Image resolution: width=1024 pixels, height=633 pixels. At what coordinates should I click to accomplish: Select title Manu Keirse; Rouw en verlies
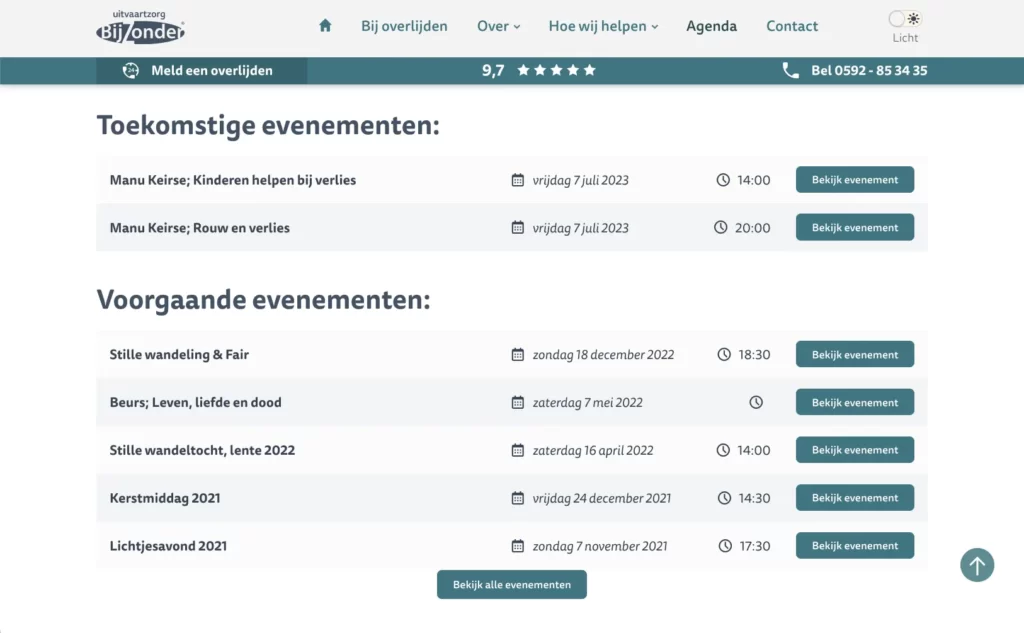pos(199,227)
